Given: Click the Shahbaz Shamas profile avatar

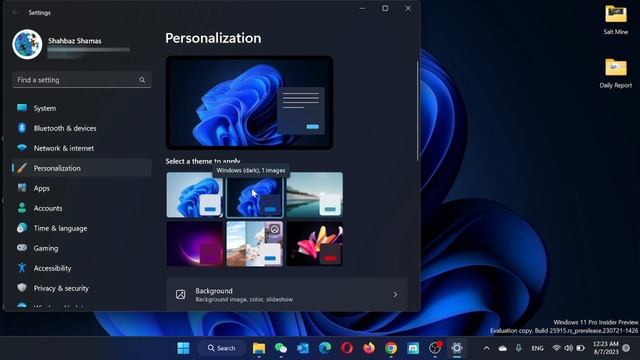Looking at the screenshot, I should pyautogui.click(x=27, y=44).
